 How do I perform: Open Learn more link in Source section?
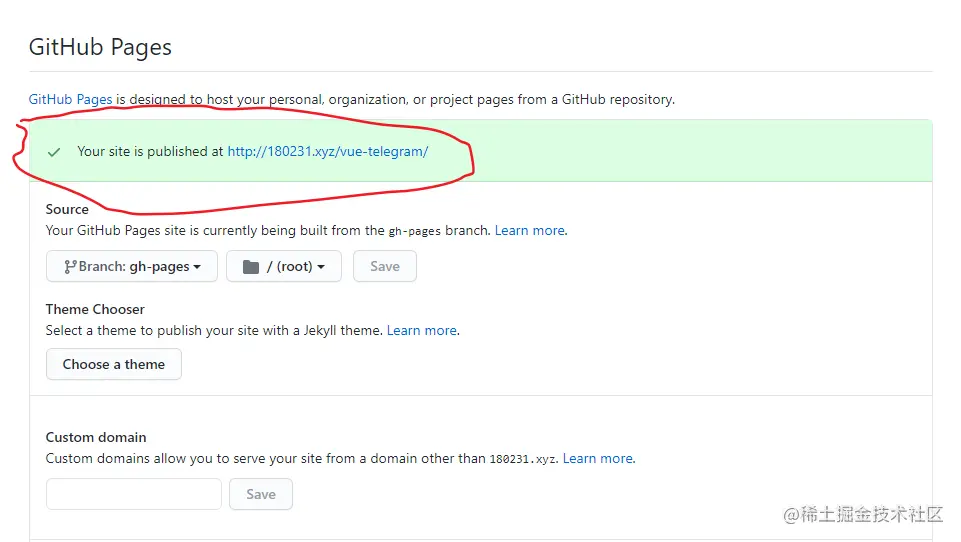[x=530, y=231]
